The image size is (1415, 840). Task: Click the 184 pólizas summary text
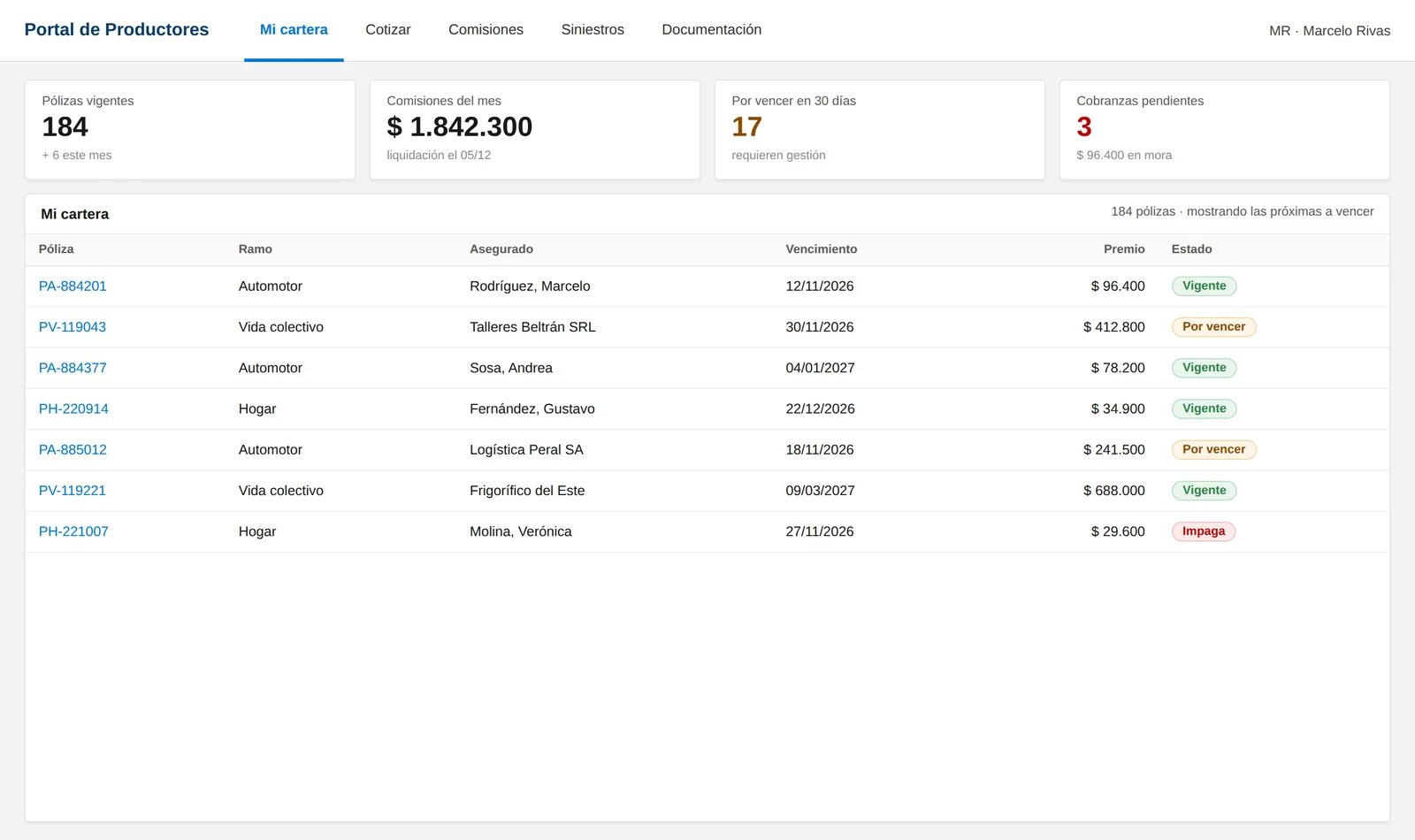pos(1243,211)
